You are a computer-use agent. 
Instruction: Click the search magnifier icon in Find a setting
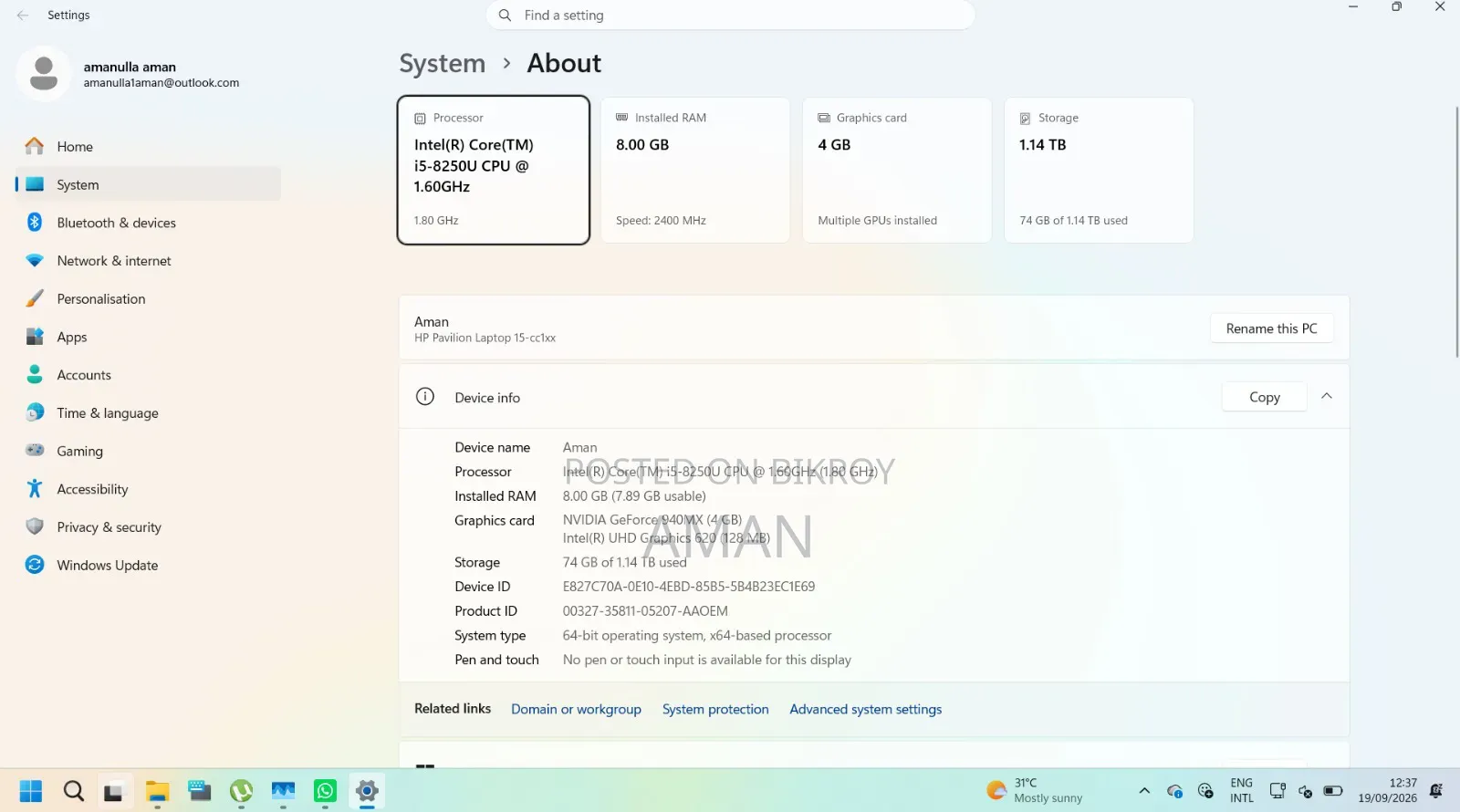(x=505, y=16)
